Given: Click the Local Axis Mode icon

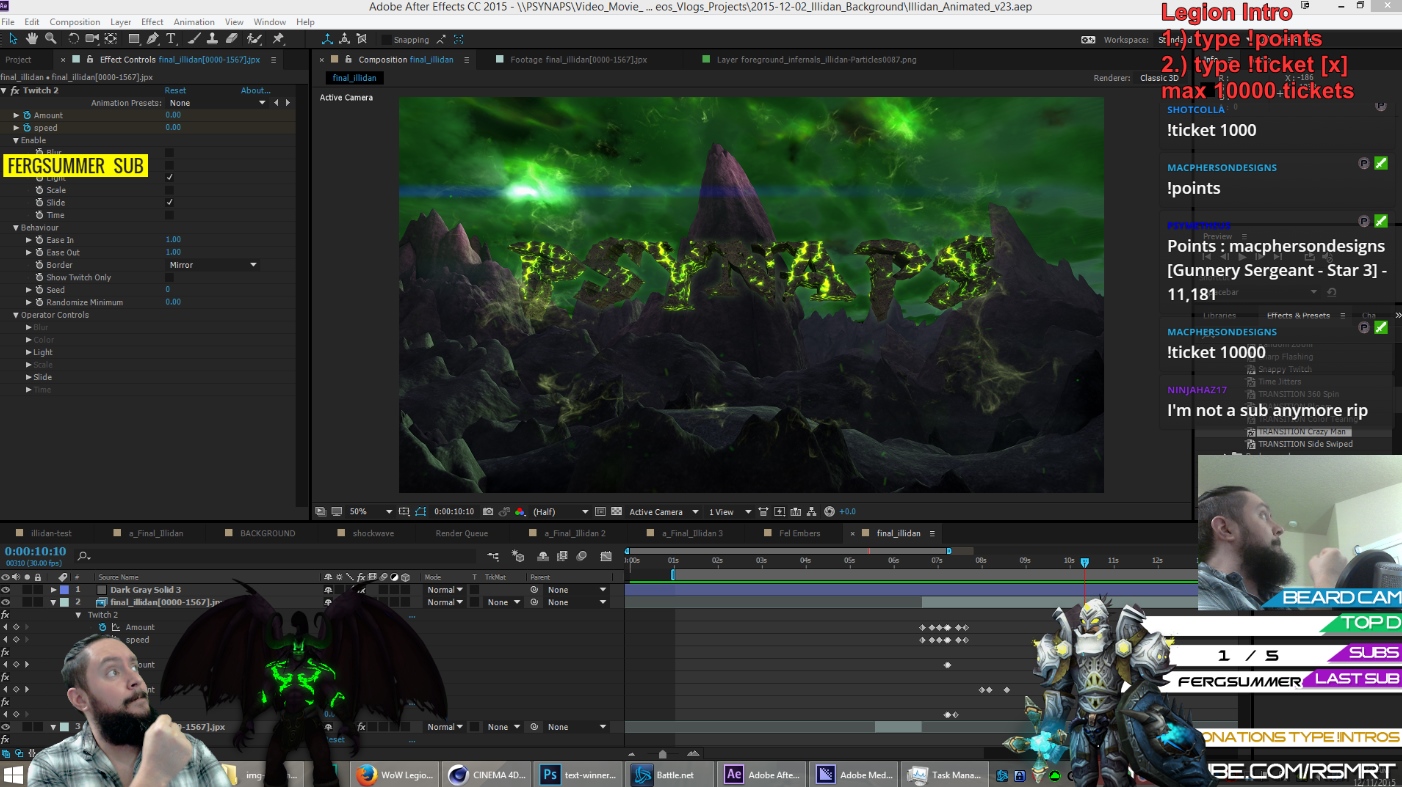Looking at the screenshot, I should [x=327, y=39].
